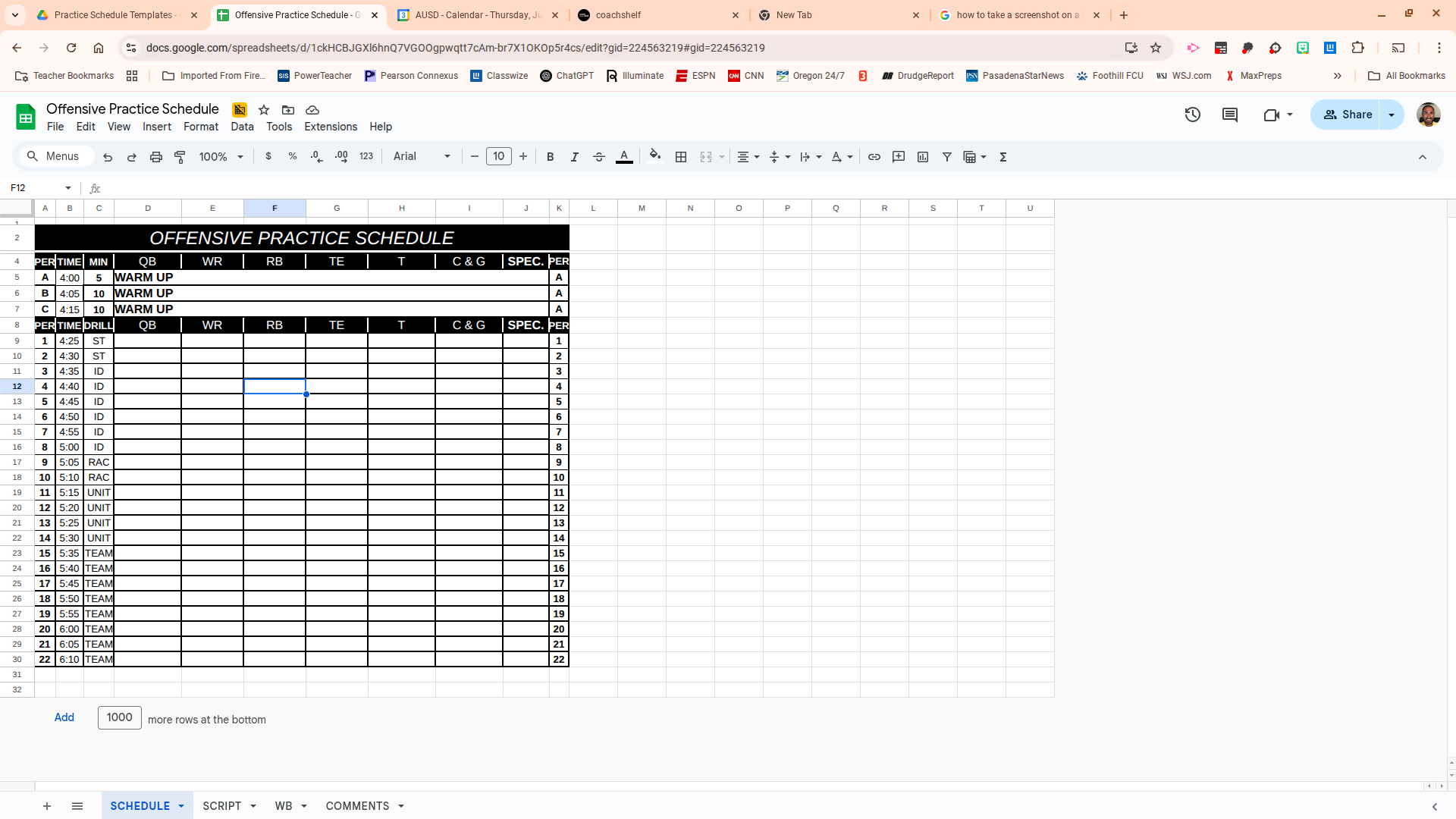
Task: Click Add more rows link
Action: click(64, 717)
